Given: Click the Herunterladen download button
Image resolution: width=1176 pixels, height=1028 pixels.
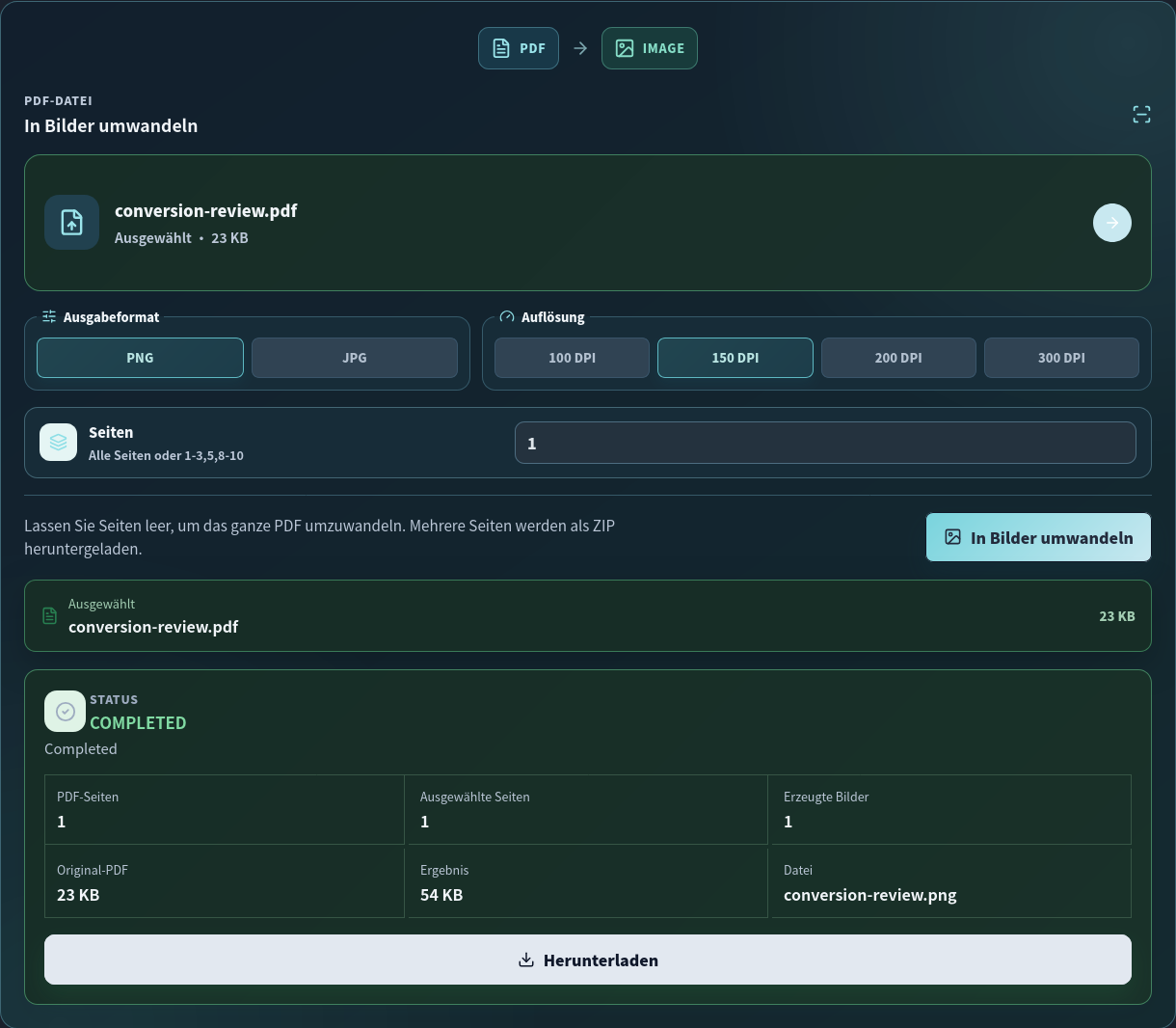Looking at the screenshot, I should (588, 960).
